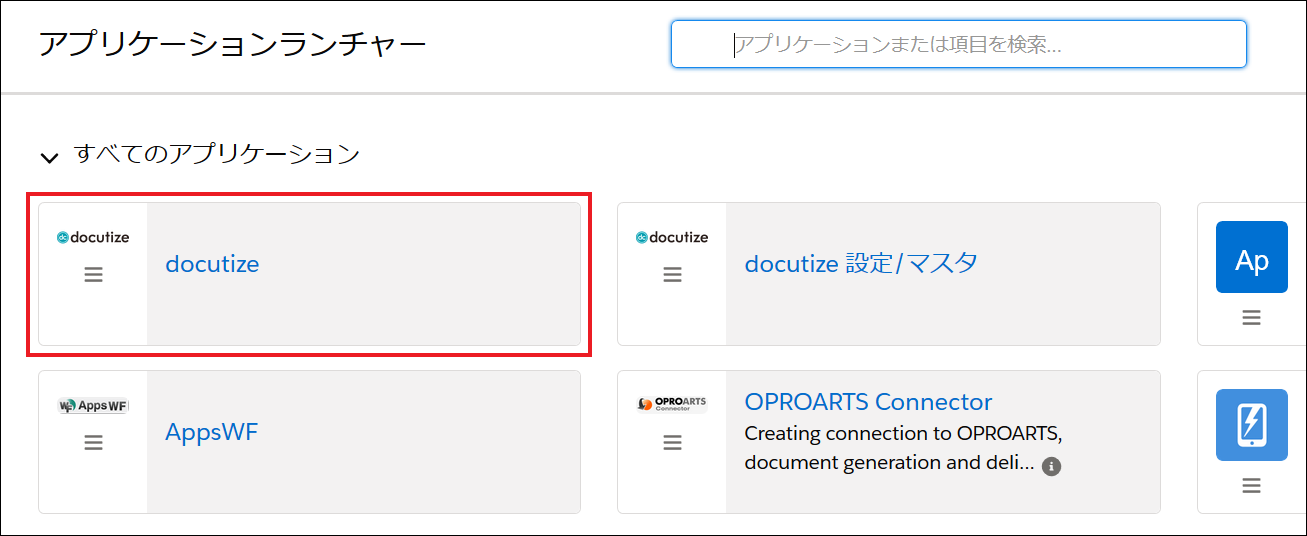
Task: Click the アプリケーションランチャー heading text
Action: click(233, 45)
